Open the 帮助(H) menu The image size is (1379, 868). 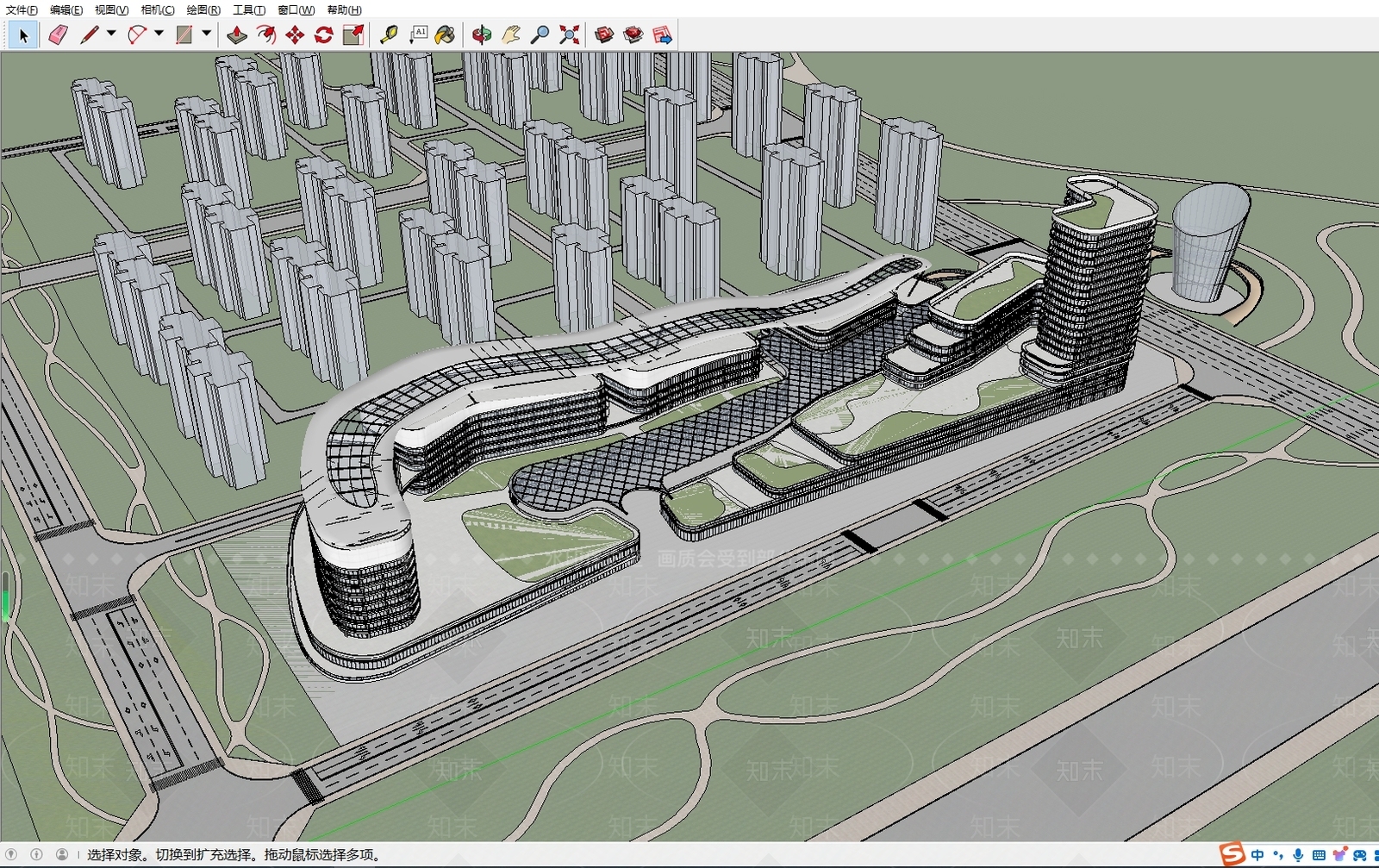[x=344, y=9]
